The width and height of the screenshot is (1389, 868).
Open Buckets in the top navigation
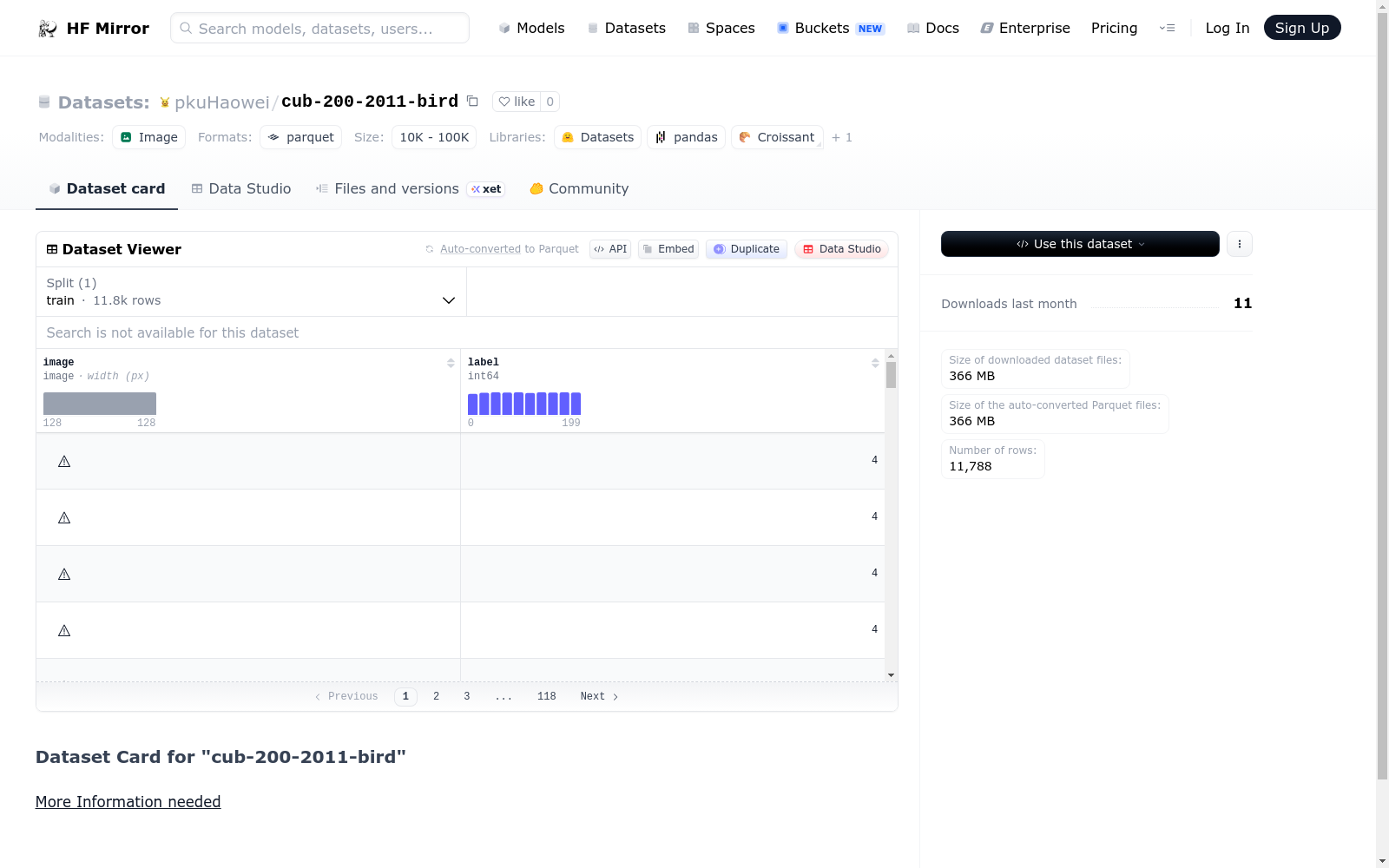pos(830,28)
